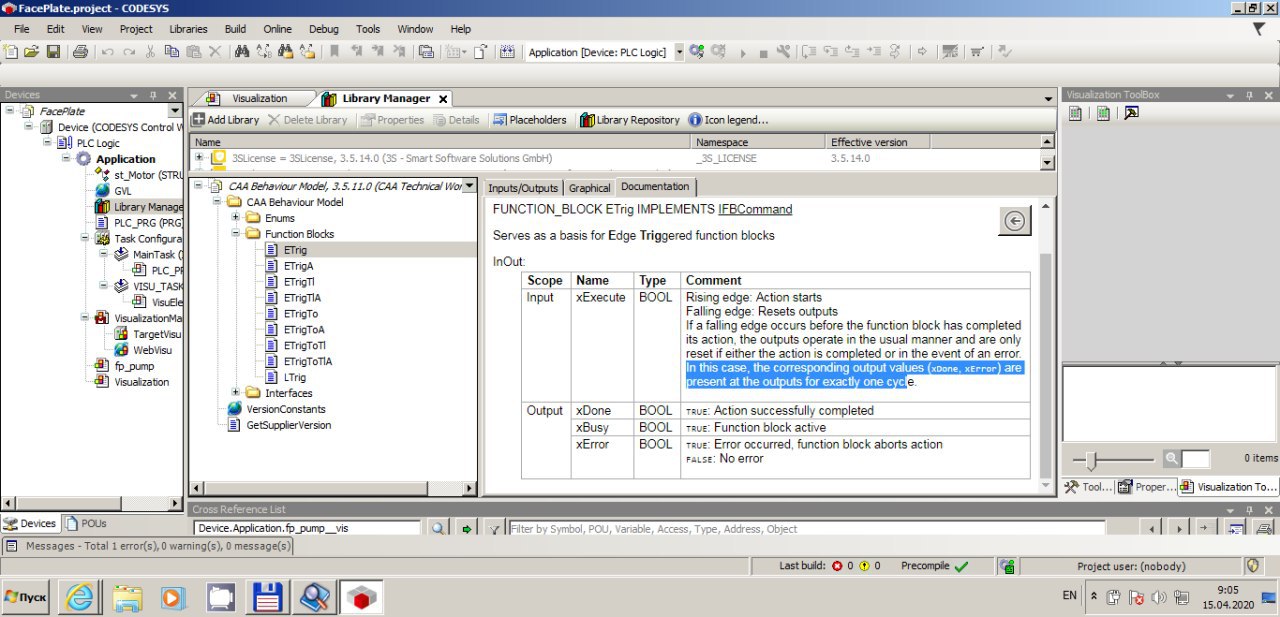Open the Library Repository

[x=629, y=120]
